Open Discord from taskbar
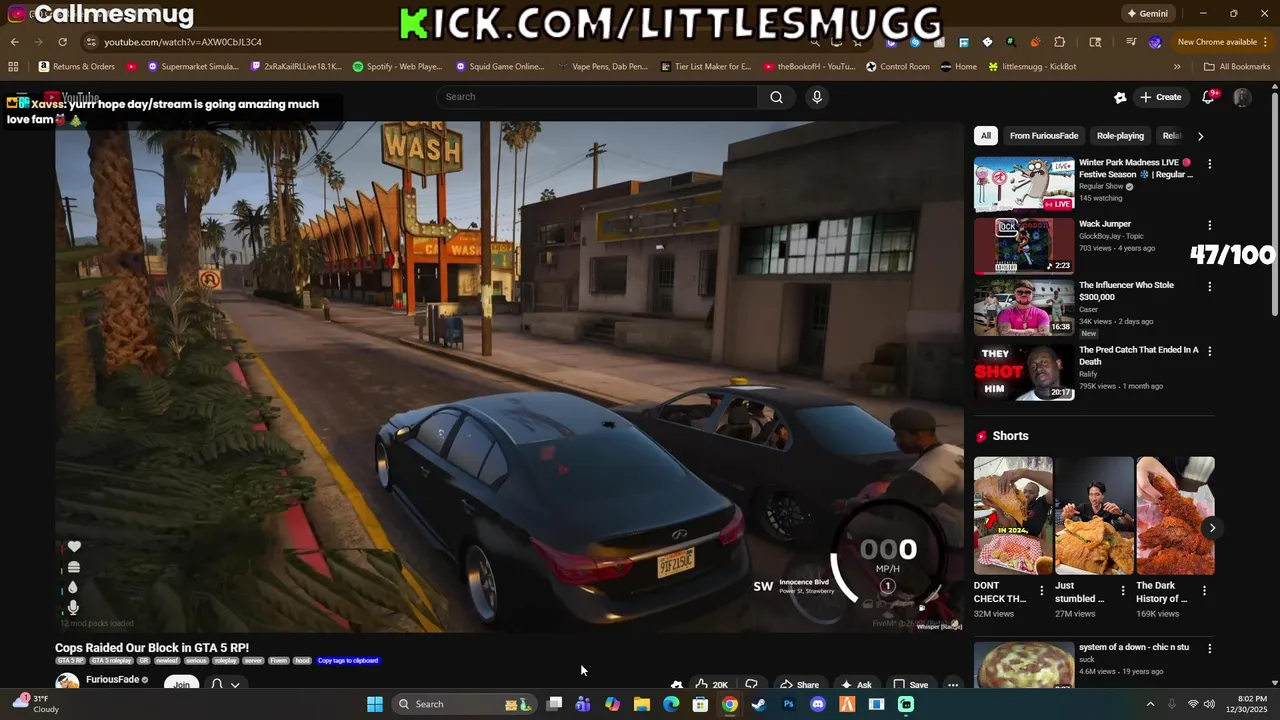Viewport: 1280px width, 720px height. (817, 704)
